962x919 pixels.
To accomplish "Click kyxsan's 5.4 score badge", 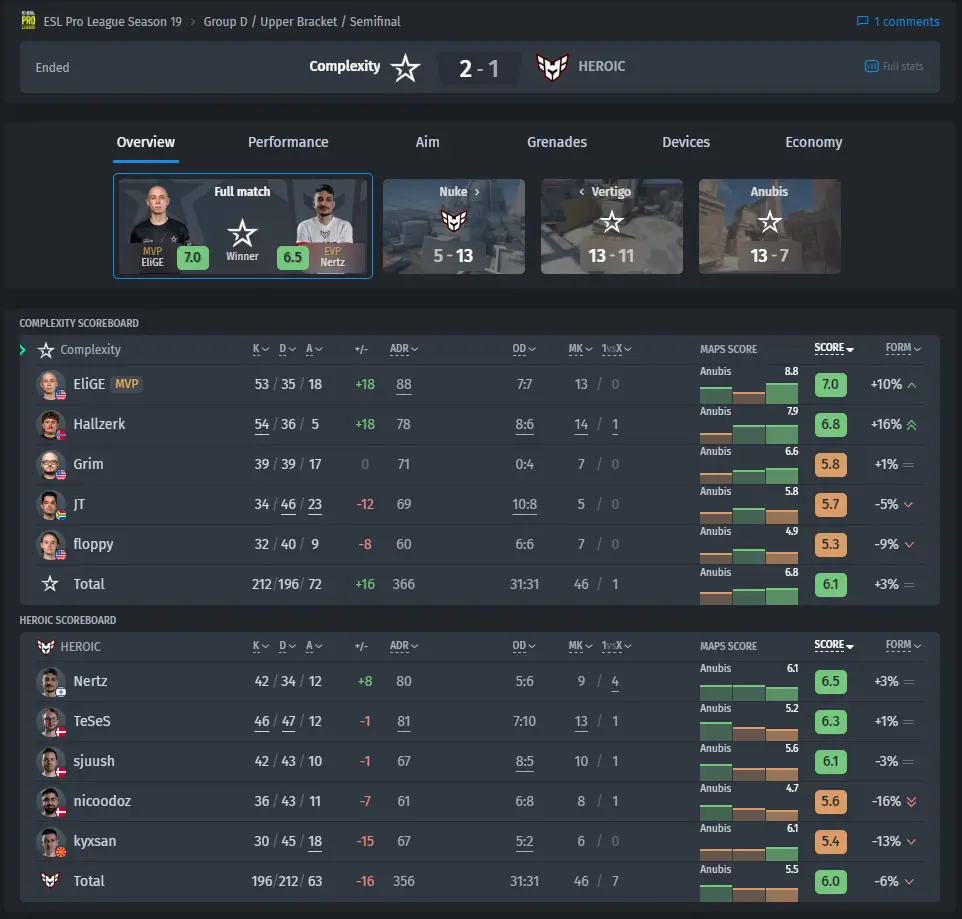I will coord(831,841).
